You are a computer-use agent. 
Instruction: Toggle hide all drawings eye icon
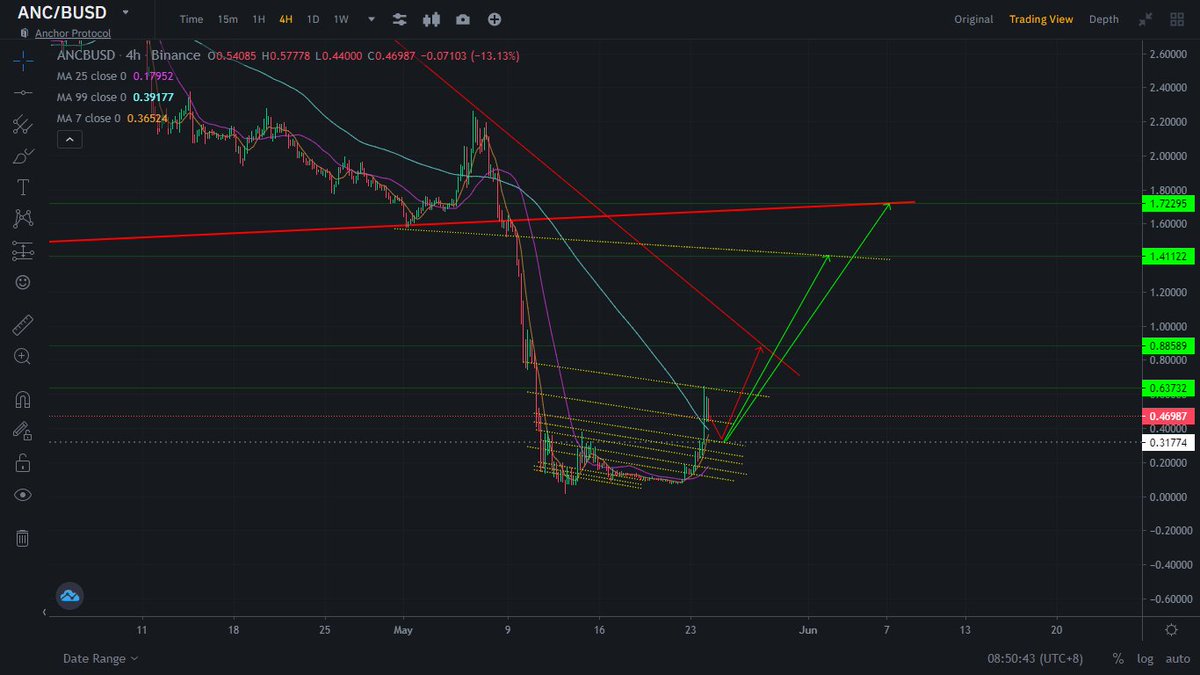(x=22, y=495)
